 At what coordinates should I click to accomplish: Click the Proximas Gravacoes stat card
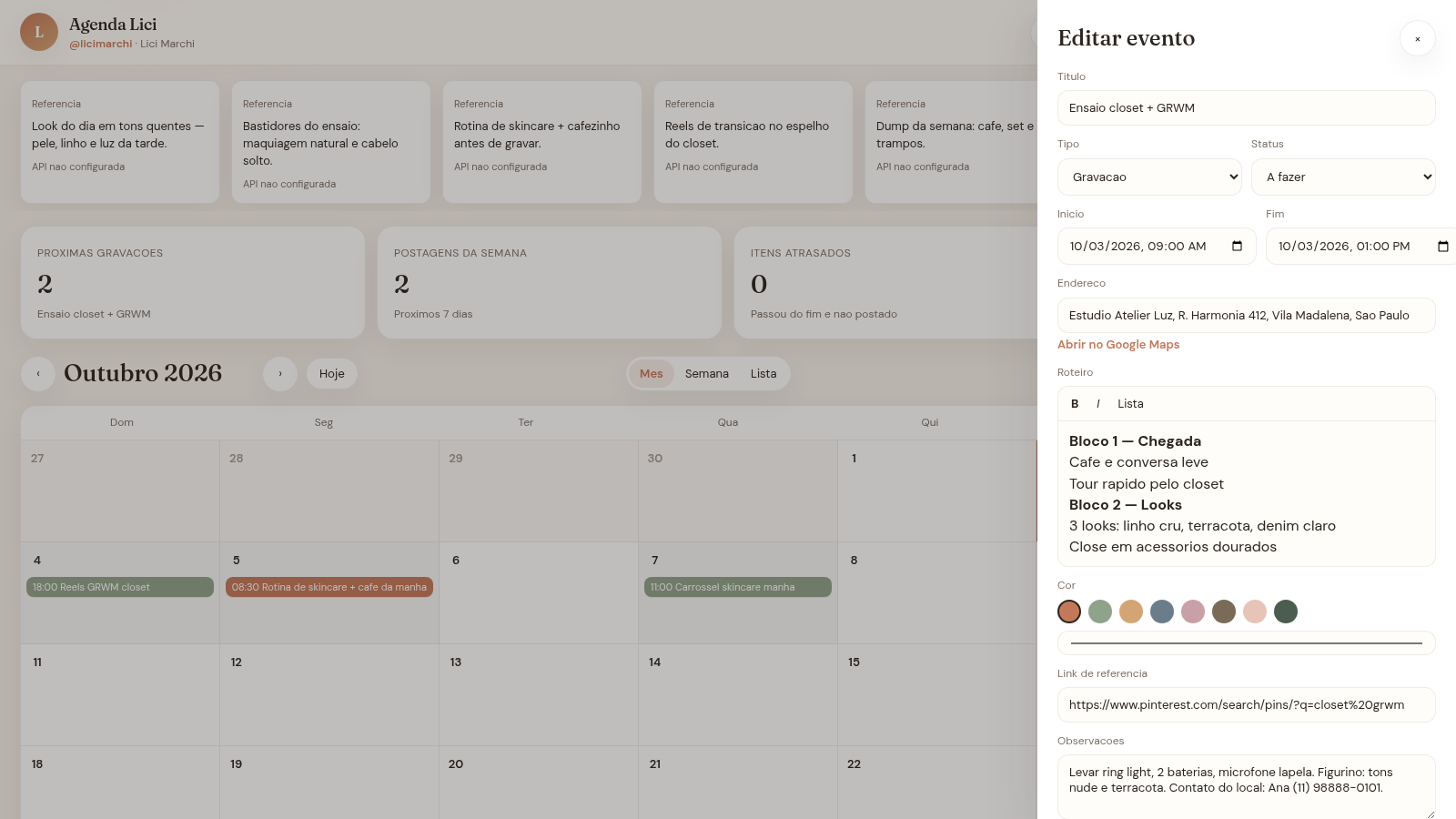point(193,283)
